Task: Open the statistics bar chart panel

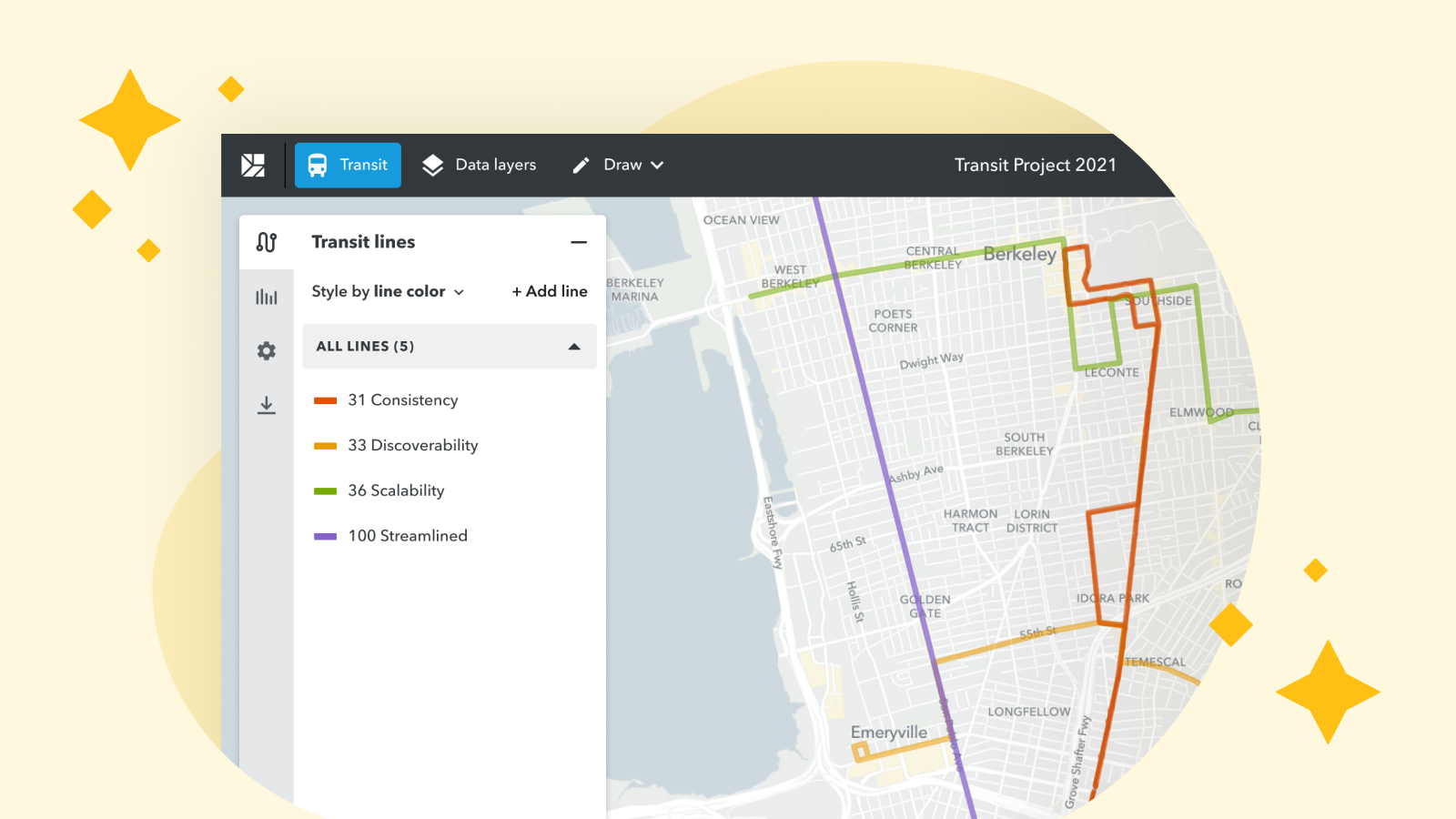Action: coord(265,296)
